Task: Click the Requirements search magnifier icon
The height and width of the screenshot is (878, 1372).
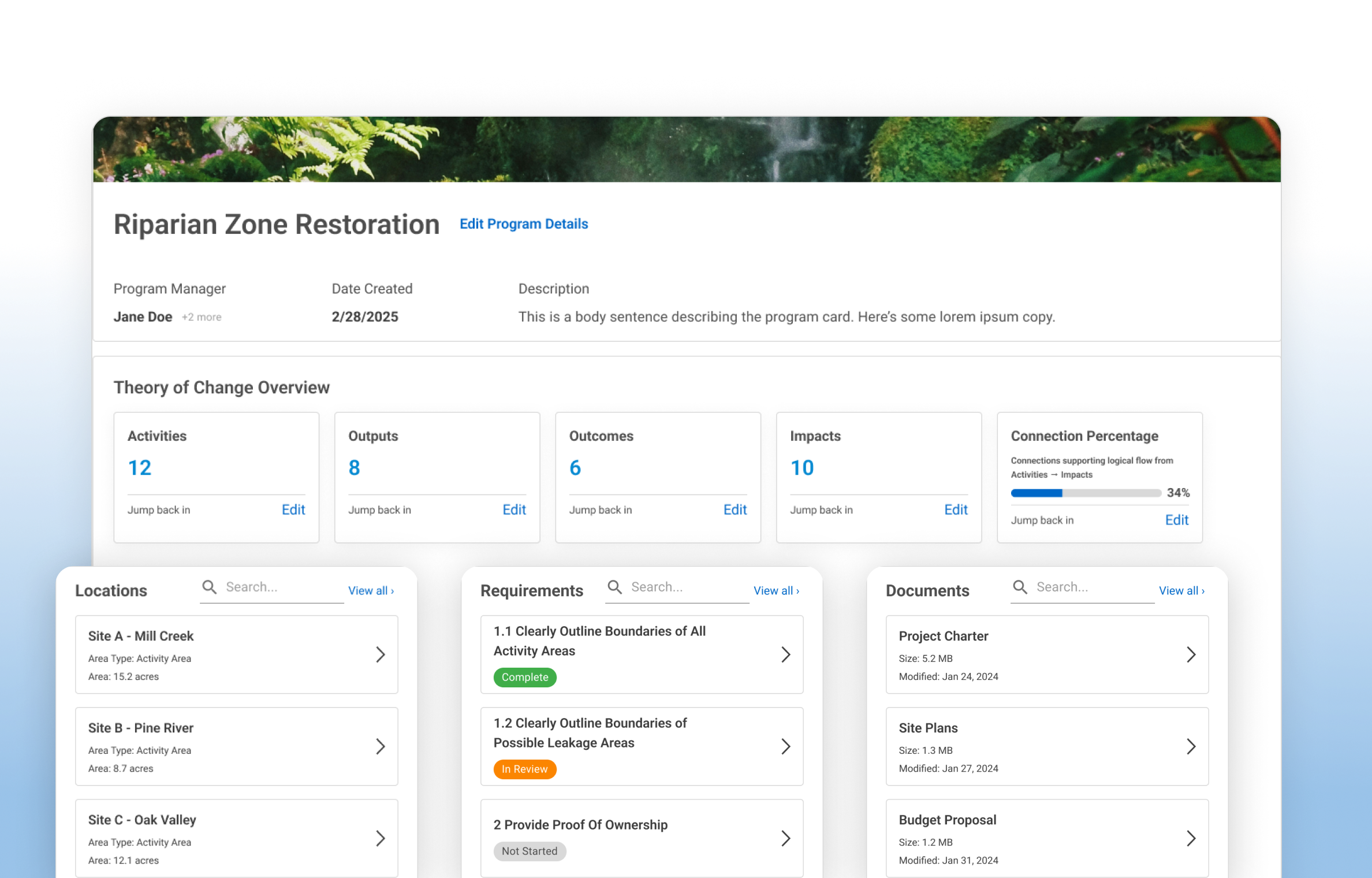Action: [x=614, y=587]
